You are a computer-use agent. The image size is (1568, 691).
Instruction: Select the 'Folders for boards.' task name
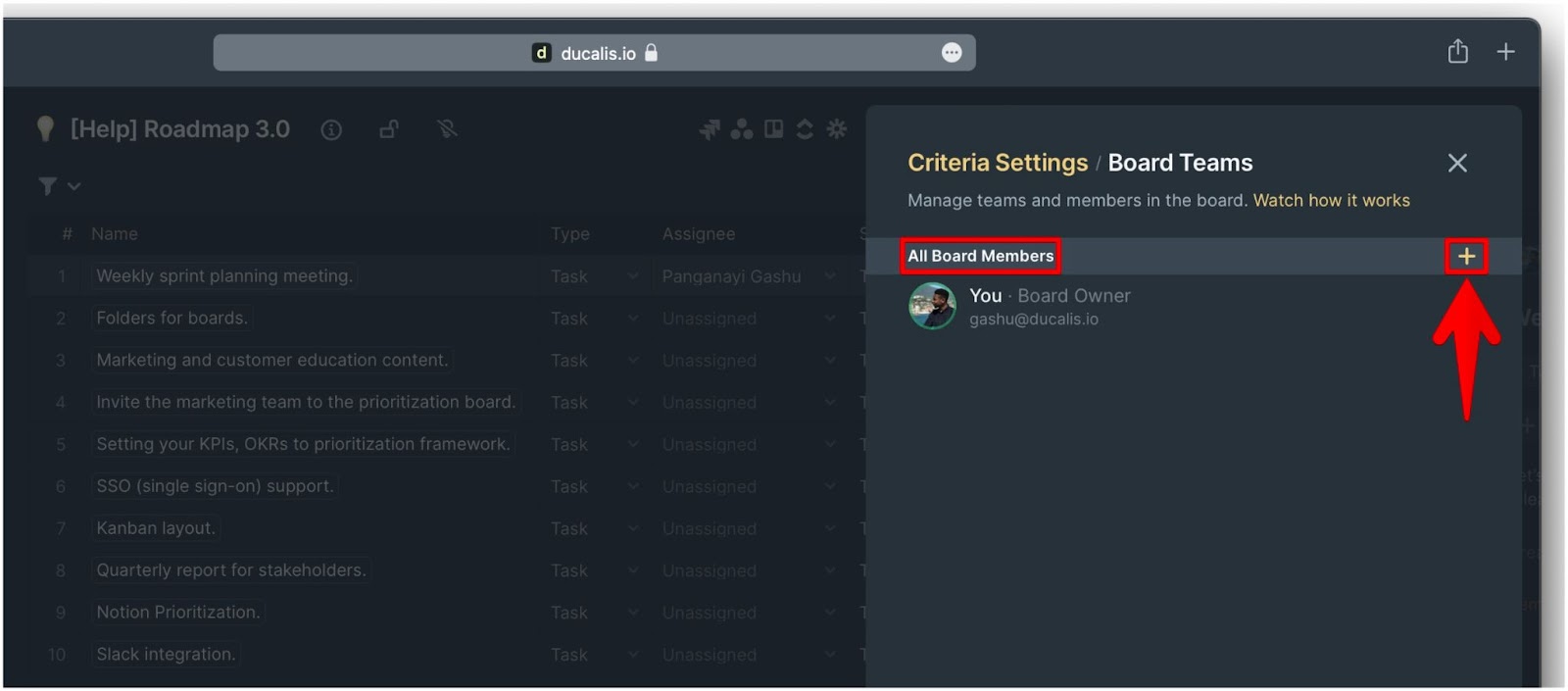pos(171,319)
